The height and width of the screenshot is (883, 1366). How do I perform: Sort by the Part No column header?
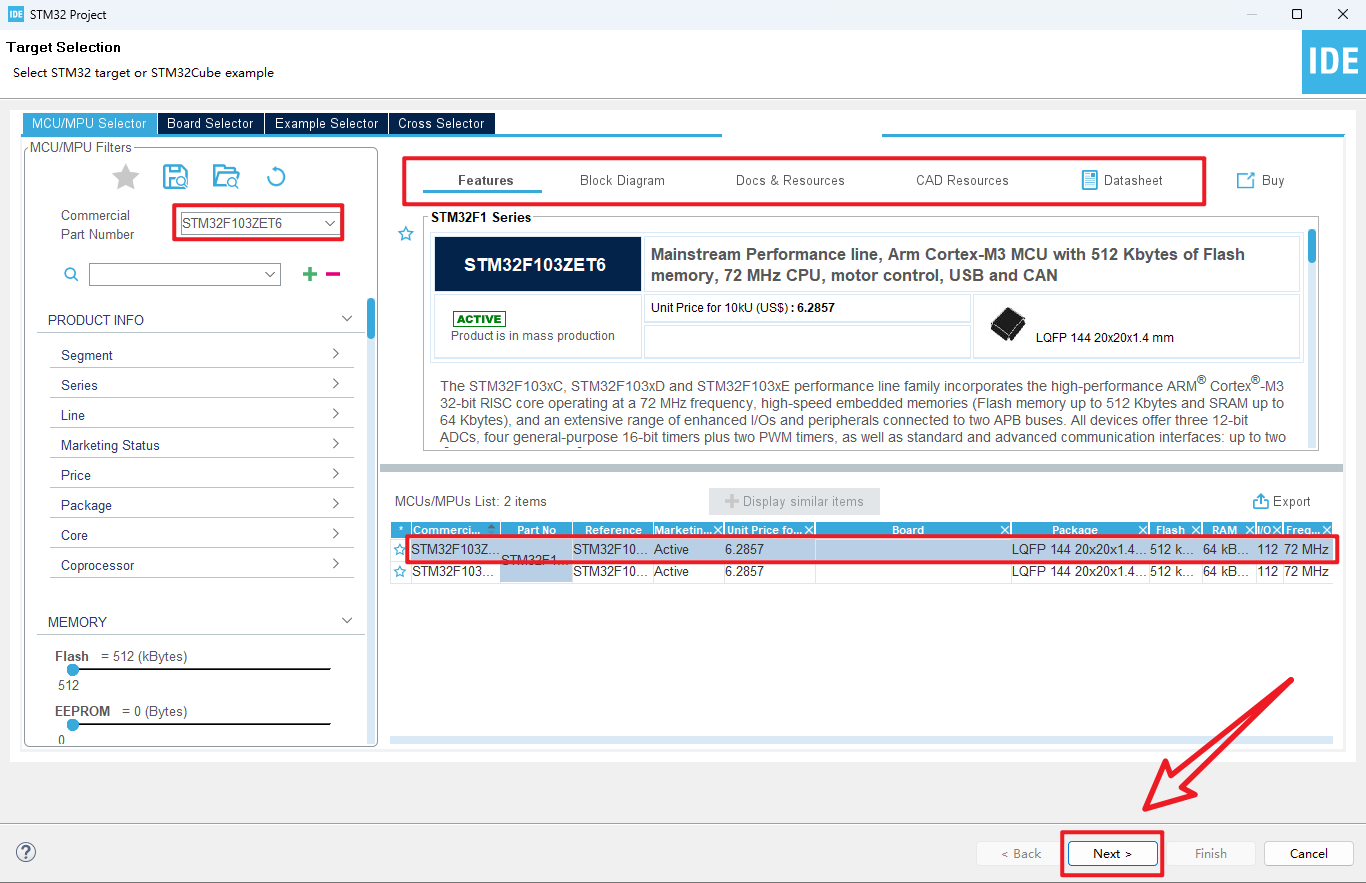[536, 530]
